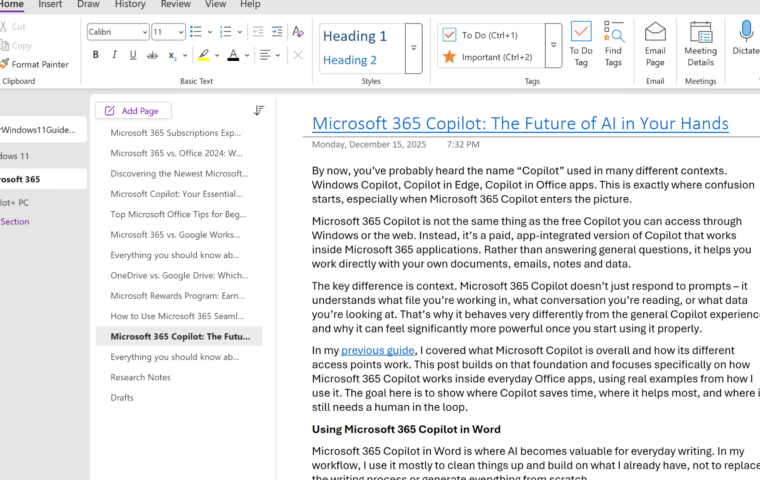Screen dimensions: 760x480
Task: Click the page date 'Monday, December 15, 2025'
Action: click(369, 144)
